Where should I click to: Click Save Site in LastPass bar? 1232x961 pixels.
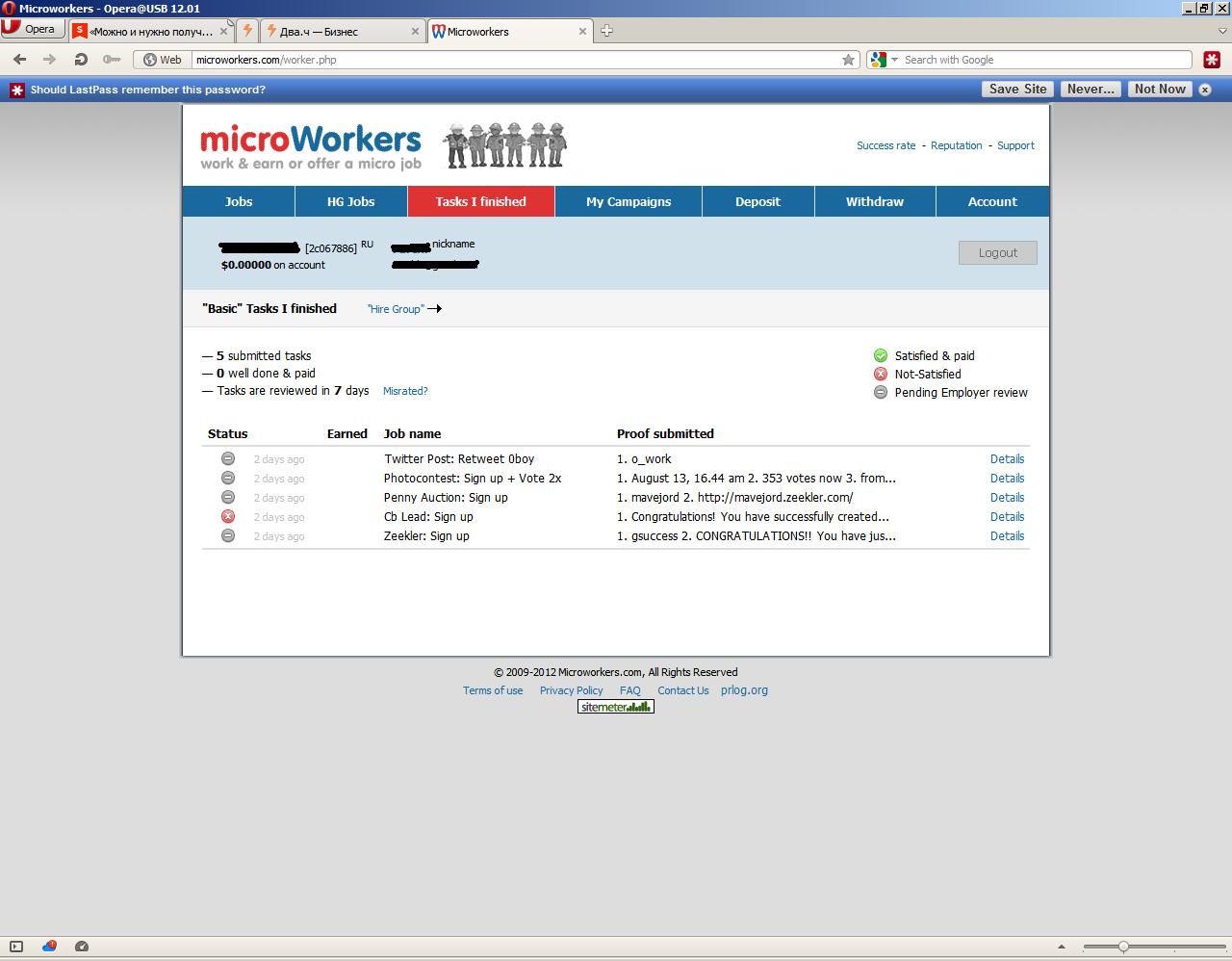tap(1017, 89)
